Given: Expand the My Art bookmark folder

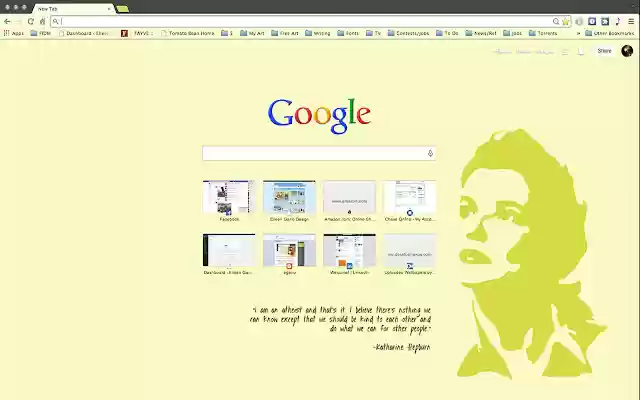Looking at the screenshot, I should 252,33.
